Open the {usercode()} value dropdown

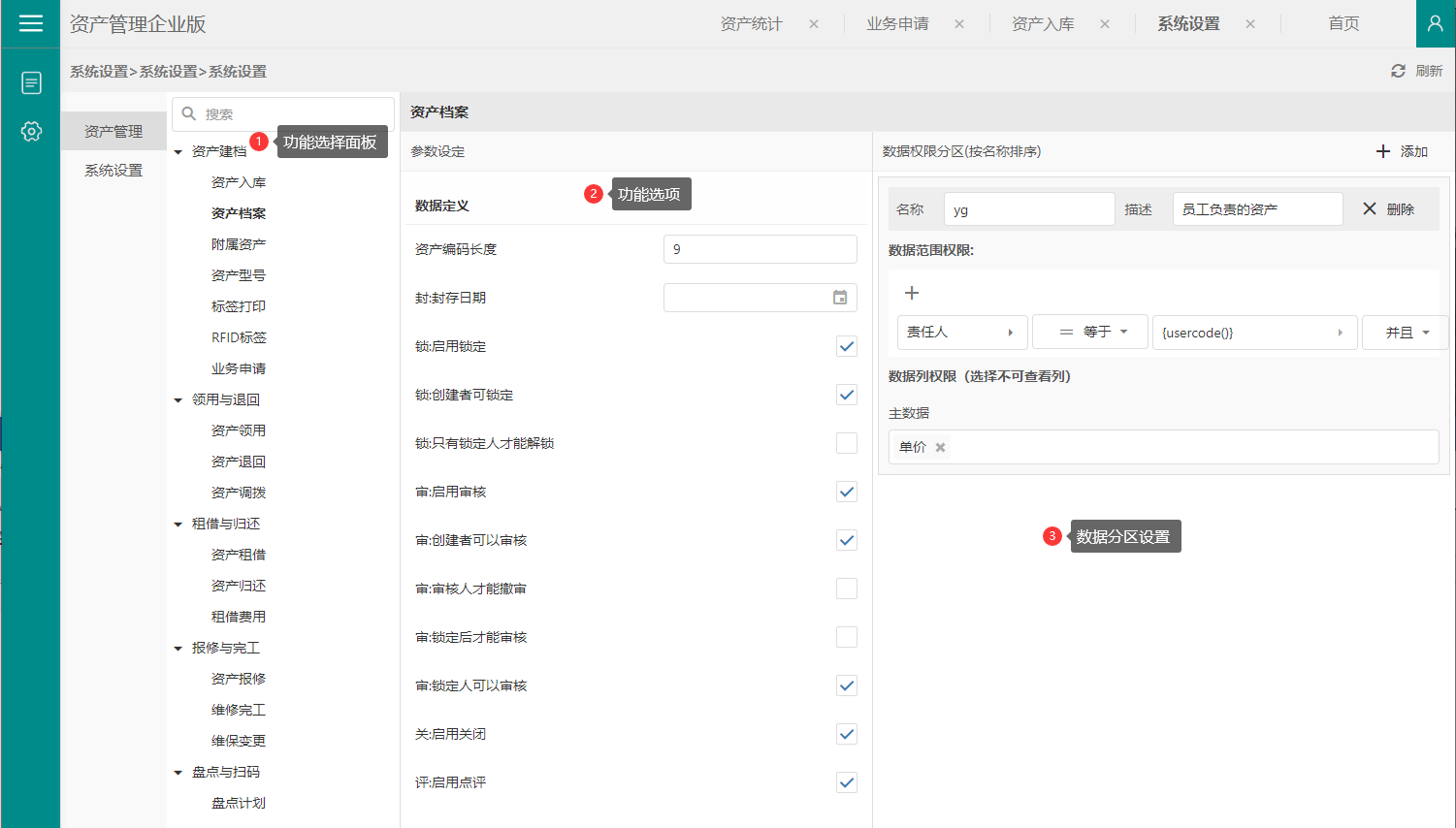(1255, 332)
